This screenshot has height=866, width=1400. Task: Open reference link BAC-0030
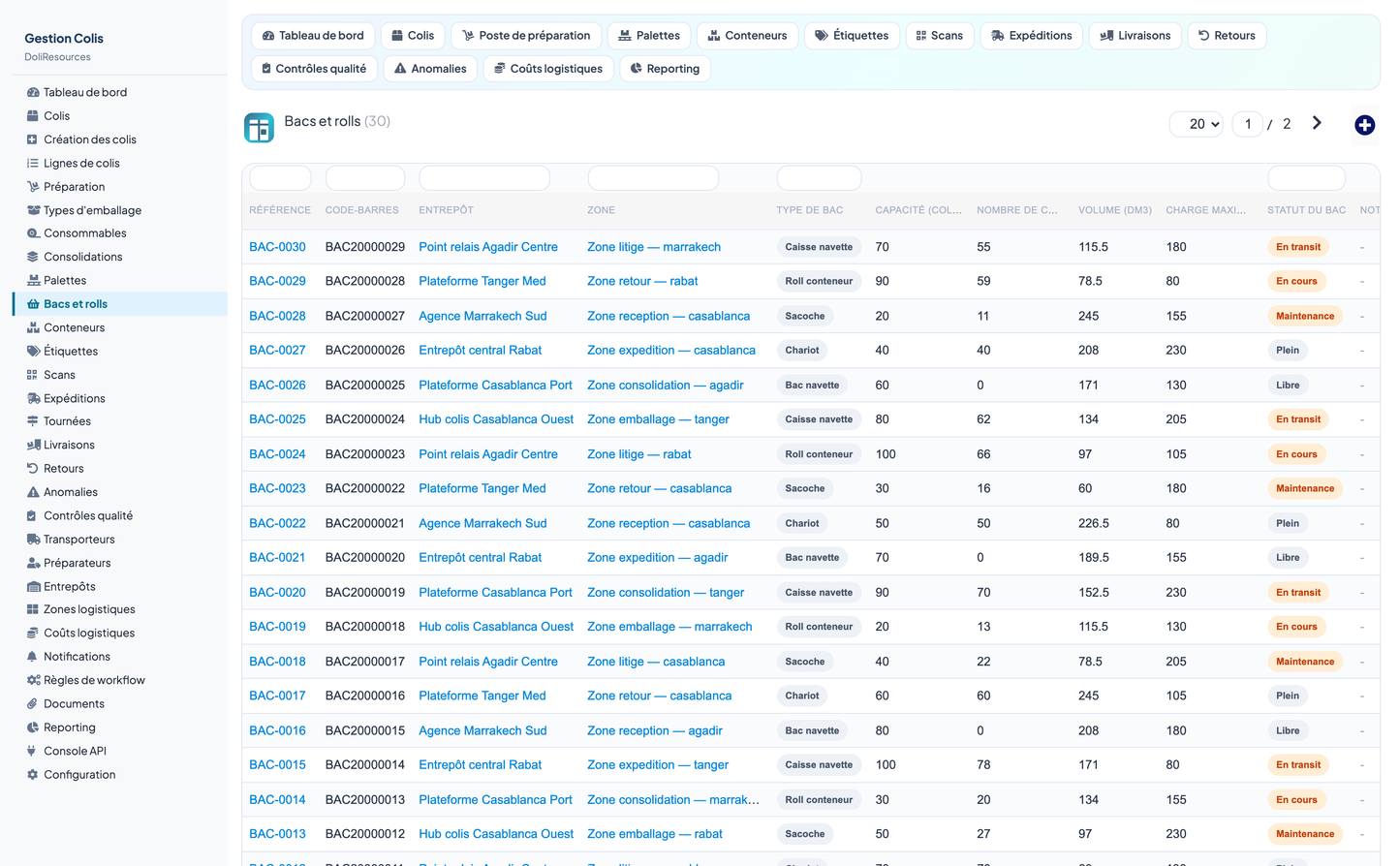tap(277, 247)
